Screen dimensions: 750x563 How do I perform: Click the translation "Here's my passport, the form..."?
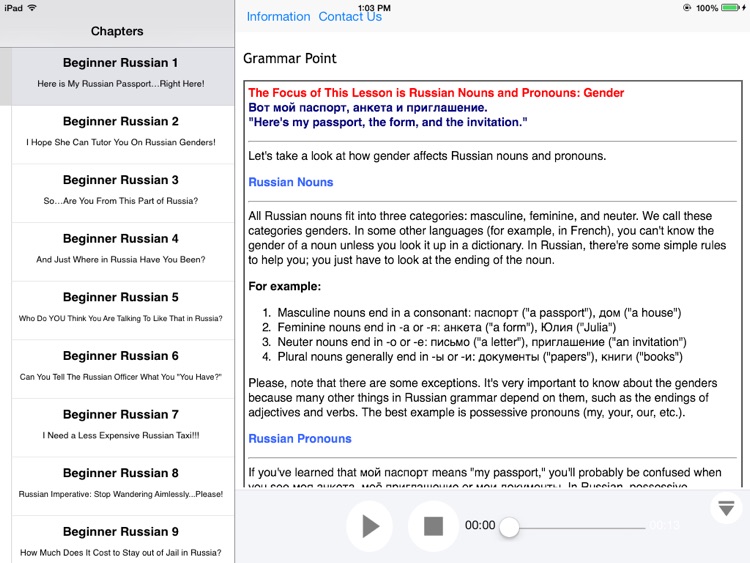388,122
